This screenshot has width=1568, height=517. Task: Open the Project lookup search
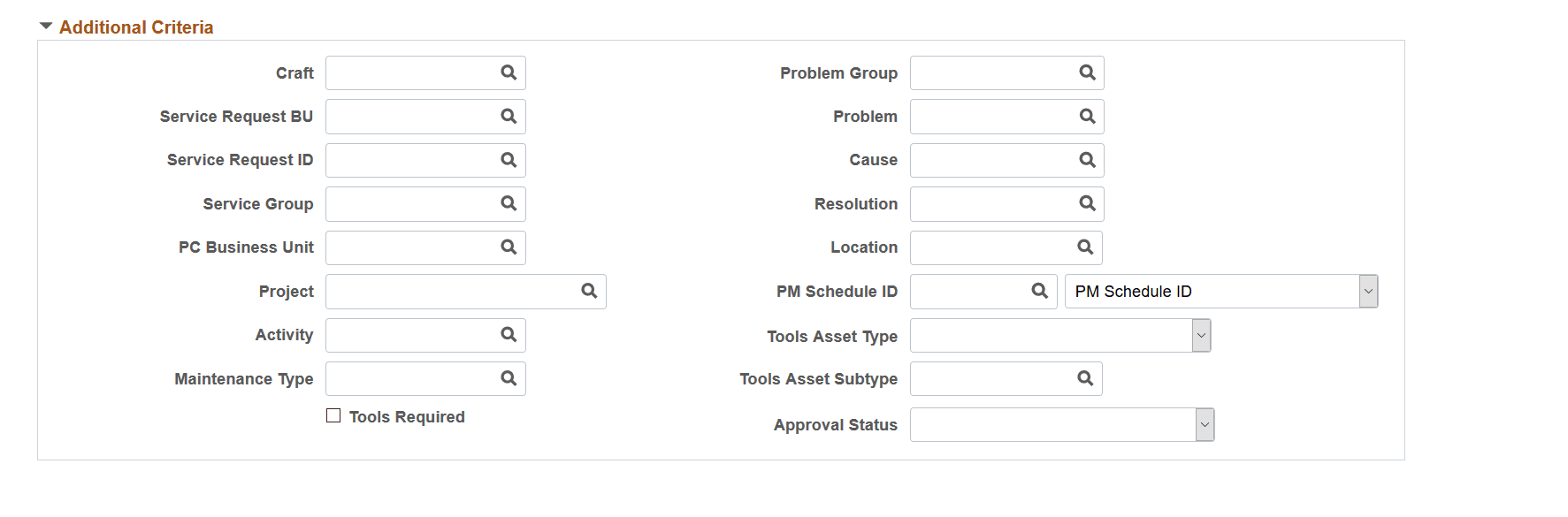[588, 291]
